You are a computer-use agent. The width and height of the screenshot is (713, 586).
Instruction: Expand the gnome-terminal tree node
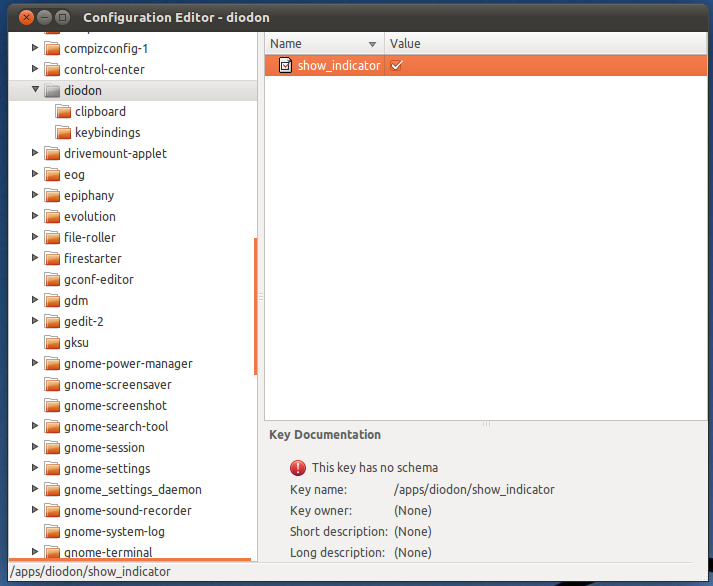35,551
